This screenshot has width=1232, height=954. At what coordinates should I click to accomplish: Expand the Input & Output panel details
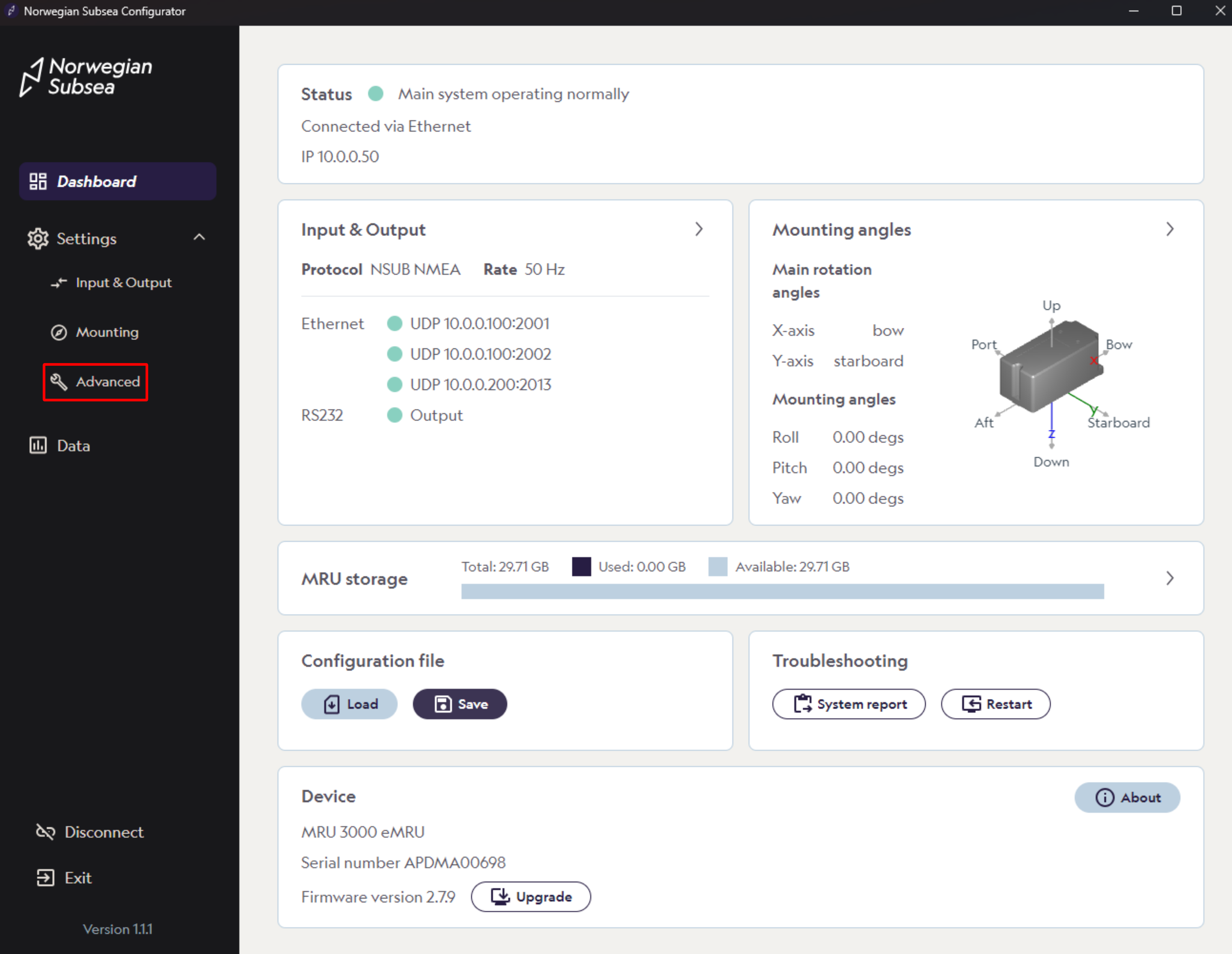(x=700, y=229)
